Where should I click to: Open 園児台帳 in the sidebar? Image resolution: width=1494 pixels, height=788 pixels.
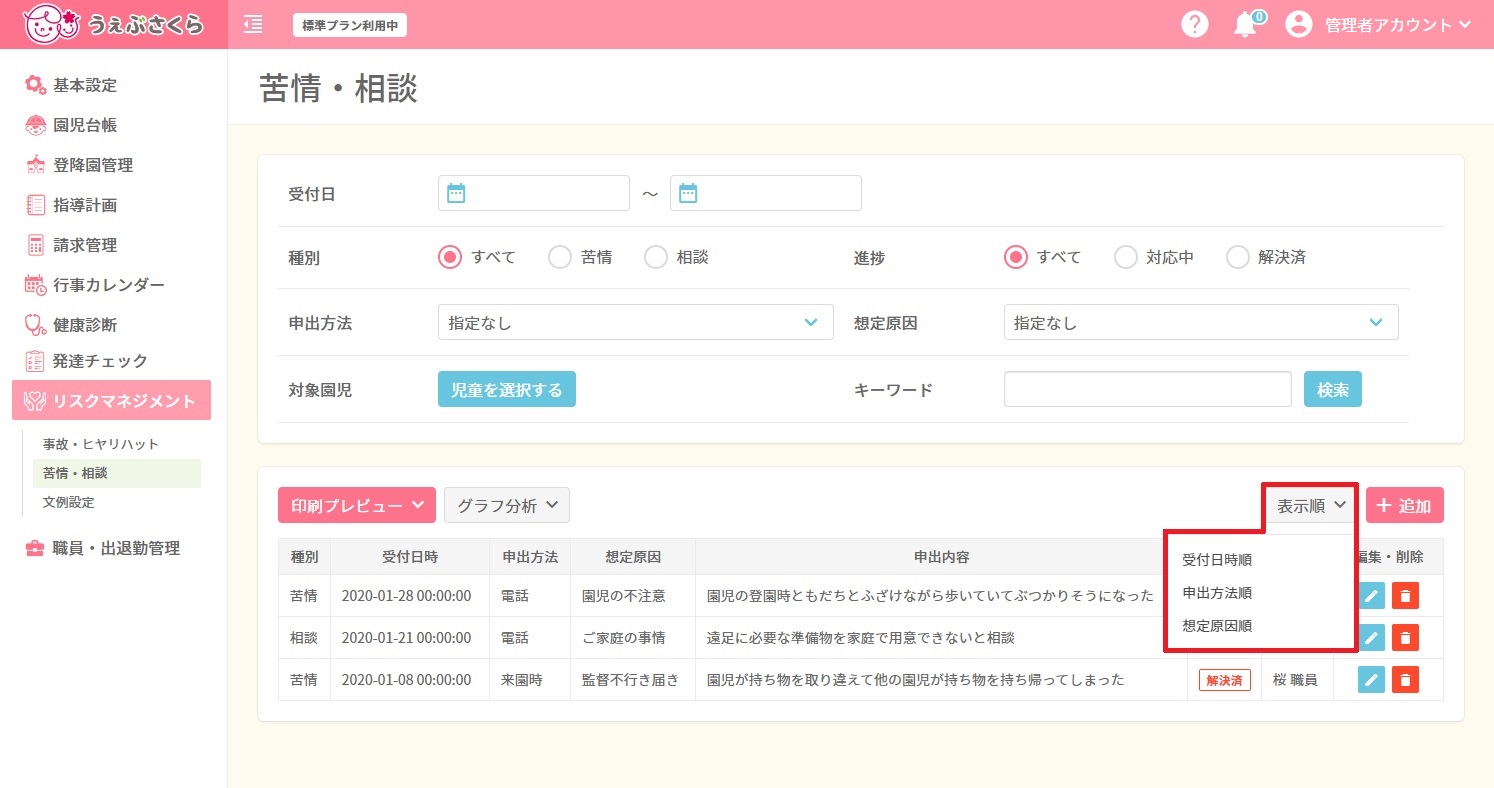pos(71,125)
